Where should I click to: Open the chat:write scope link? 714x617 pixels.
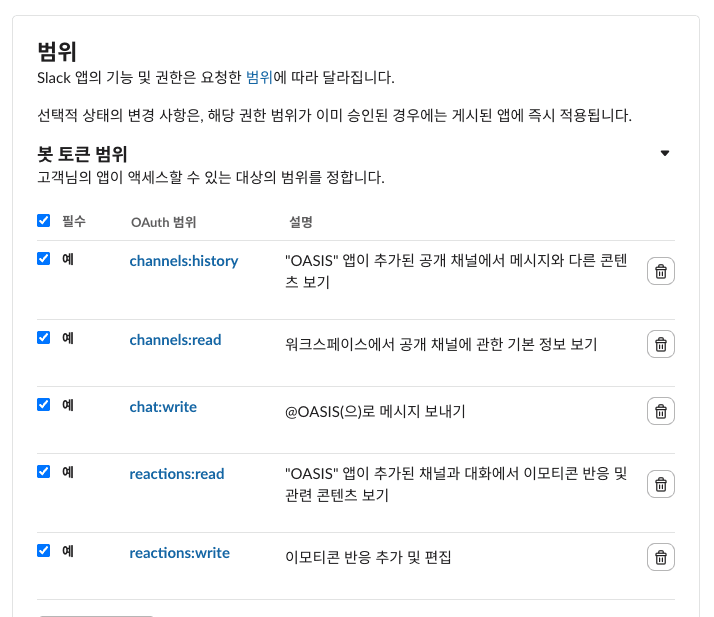click(163, 407)
